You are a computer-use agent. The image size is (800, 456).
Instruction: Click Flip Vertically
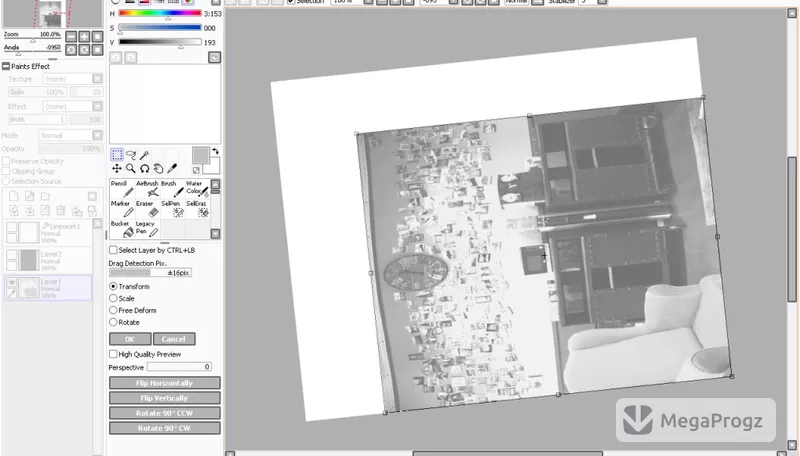[x=165, y=398]
